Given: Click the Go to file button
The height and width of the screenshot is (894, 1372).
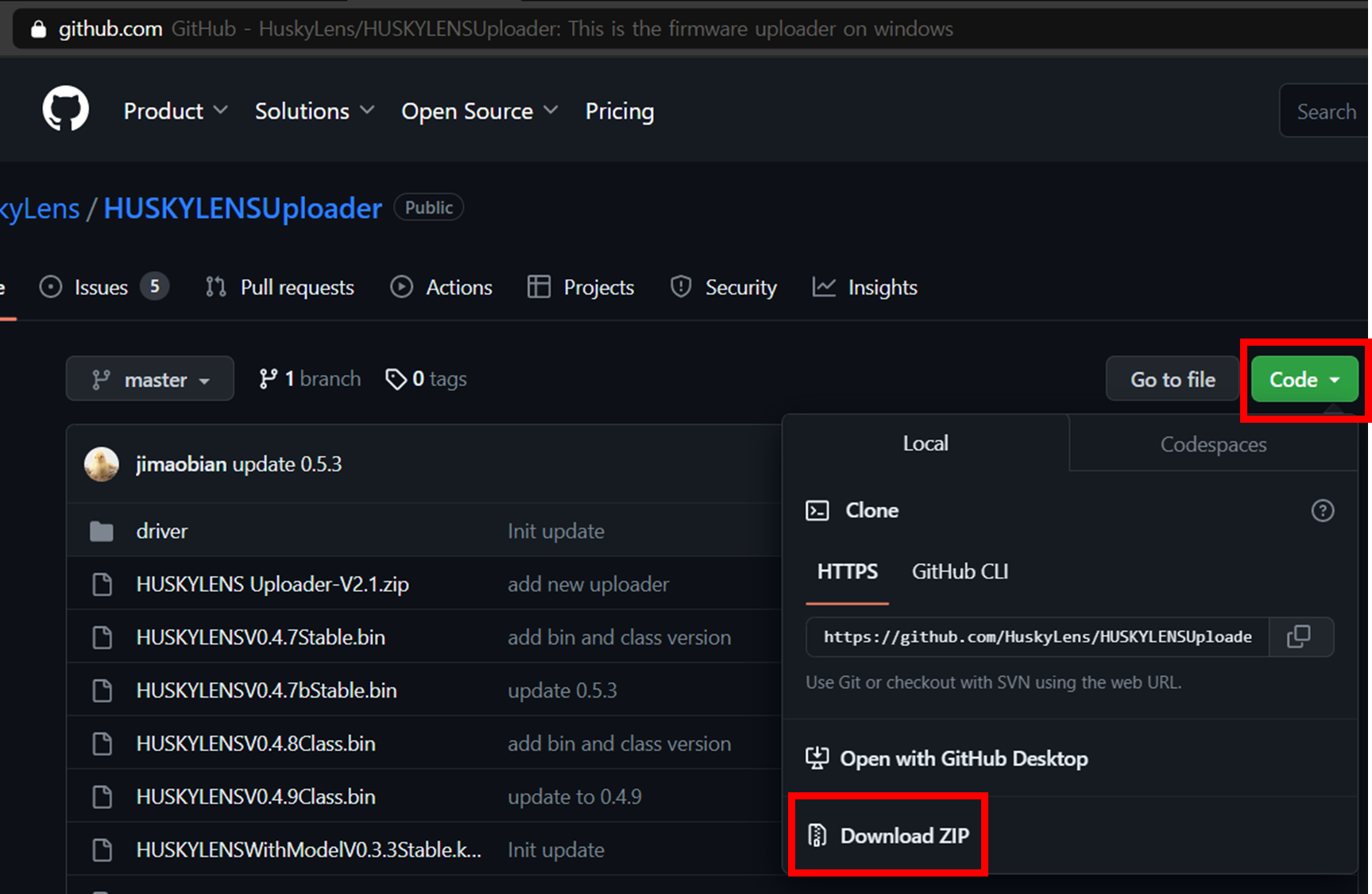Looking at the screenshot, I should 1173,379.
